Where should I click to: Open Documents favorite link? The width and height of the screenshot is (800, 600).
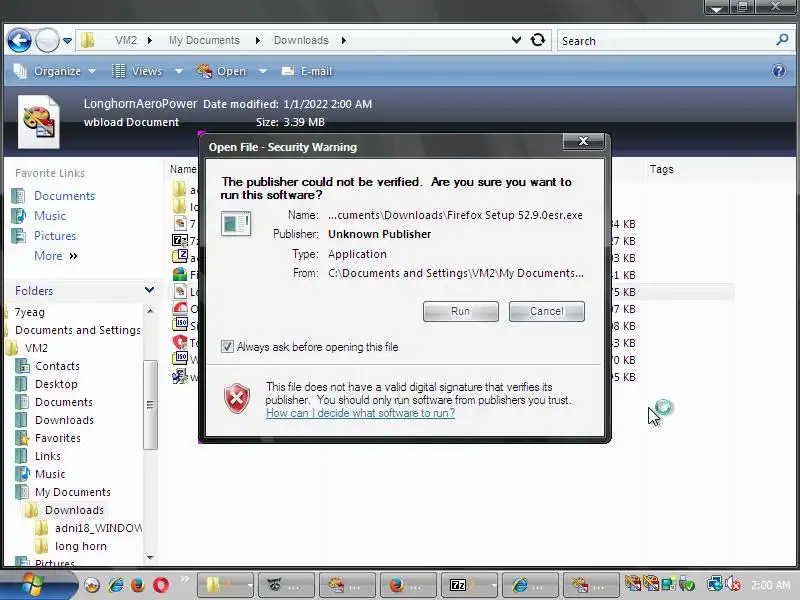pos(64,196)
